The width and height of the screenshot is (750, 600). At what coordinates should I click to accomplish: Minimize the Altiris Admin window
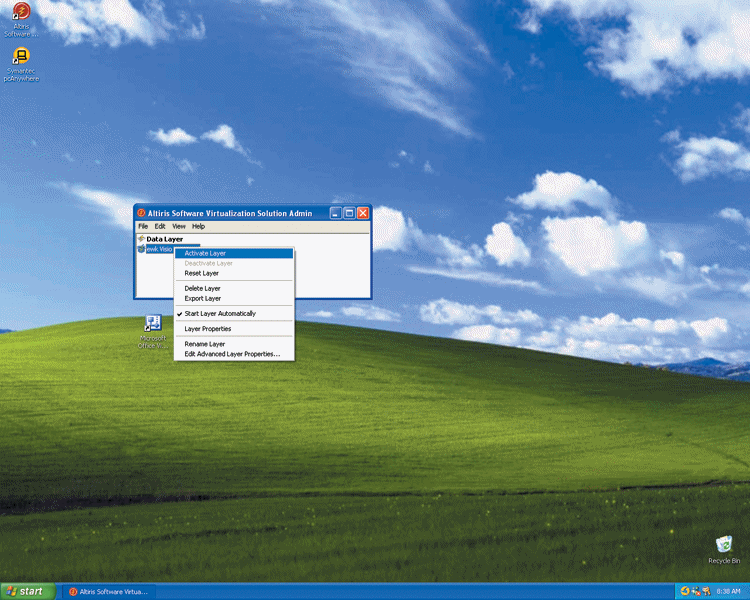tap(336, 213)
